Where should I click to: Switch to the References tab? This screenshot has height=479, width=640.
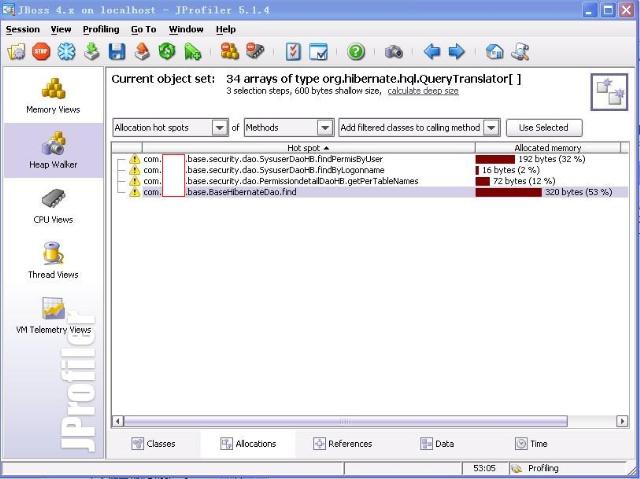(342, 444)
